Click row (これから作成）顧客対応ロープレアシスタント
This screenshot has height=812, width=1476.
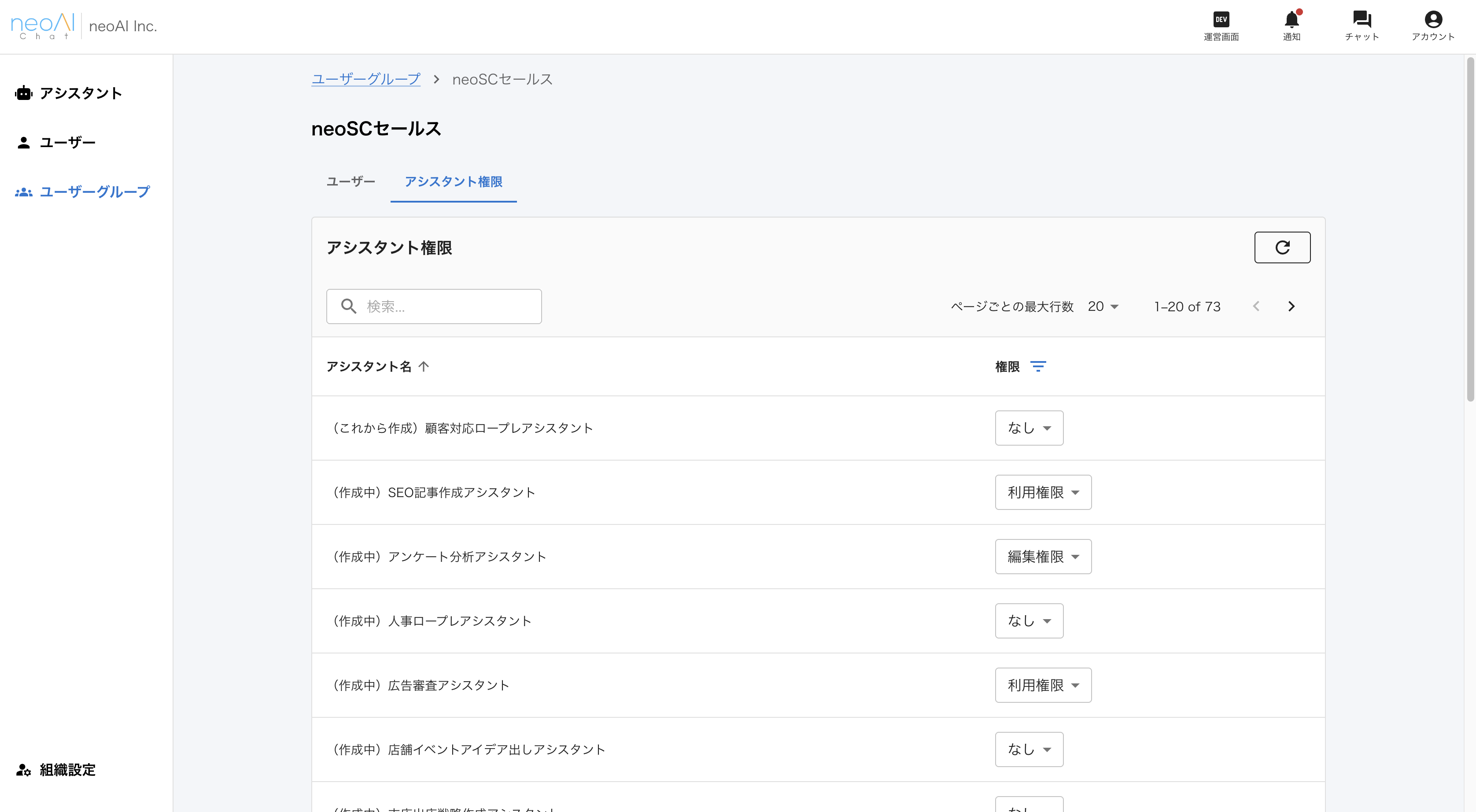pos(818,428)
